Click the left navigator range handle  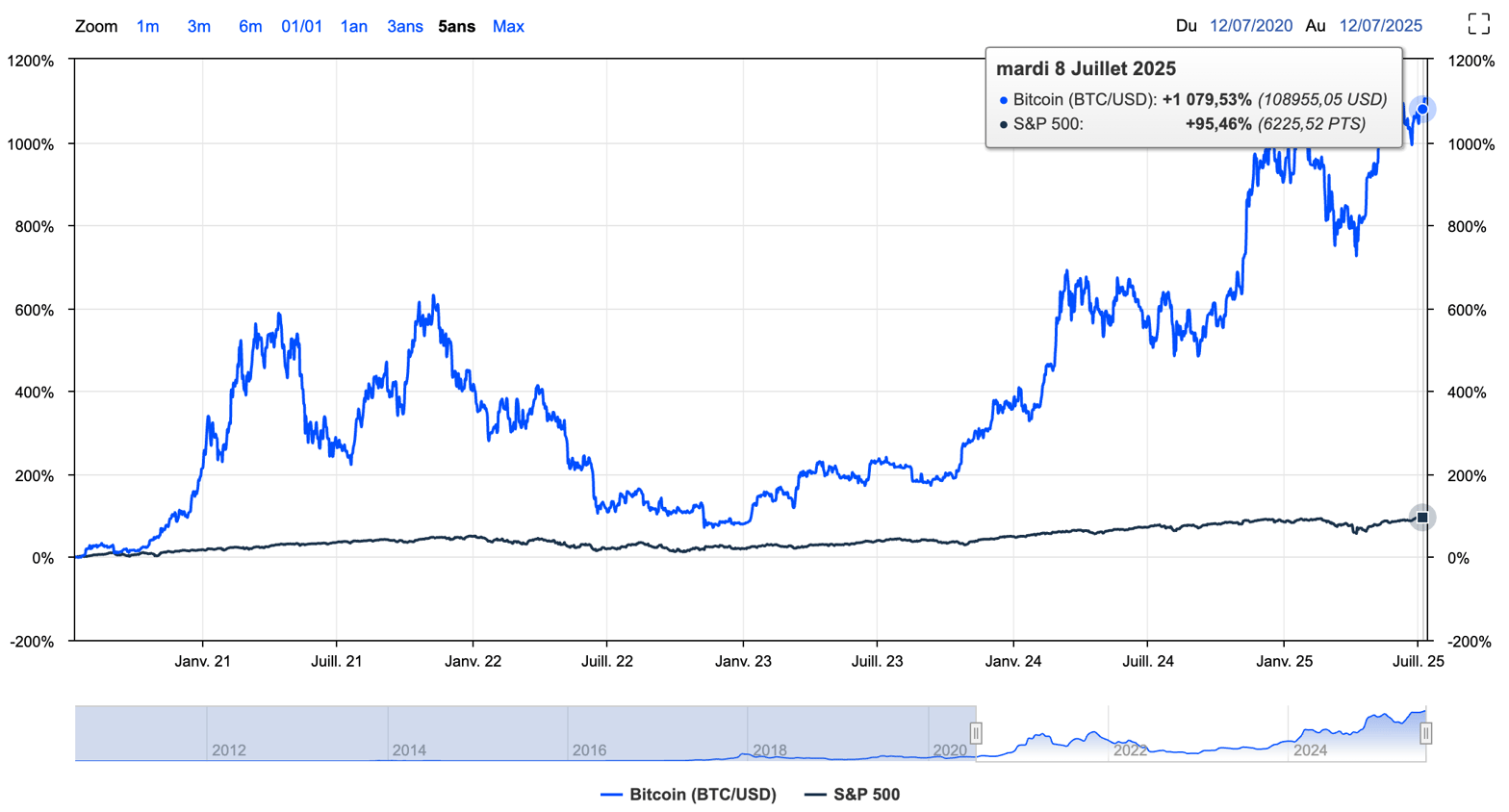pos(976,733)
